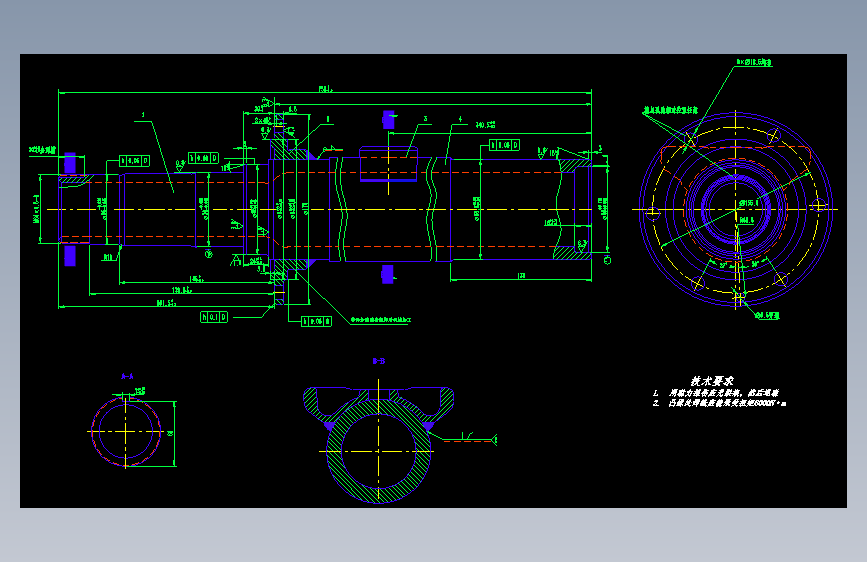Viewport: 867px width, 562px height.
Task: Click part balloon number 4
Action: [460, 119]
